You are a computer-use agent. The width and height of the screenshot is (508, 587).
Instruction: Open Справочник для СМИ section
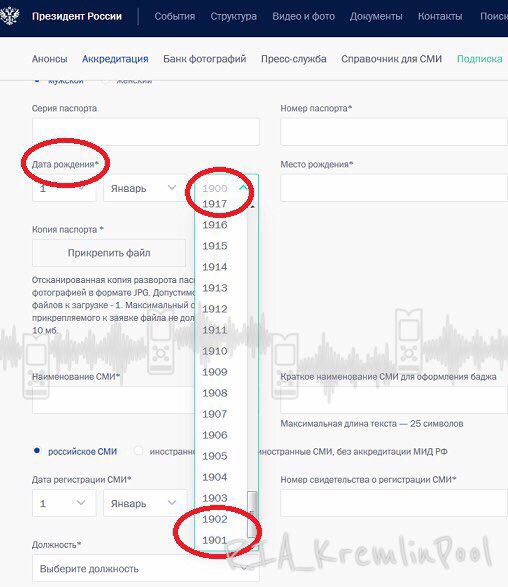pos(391,59)
